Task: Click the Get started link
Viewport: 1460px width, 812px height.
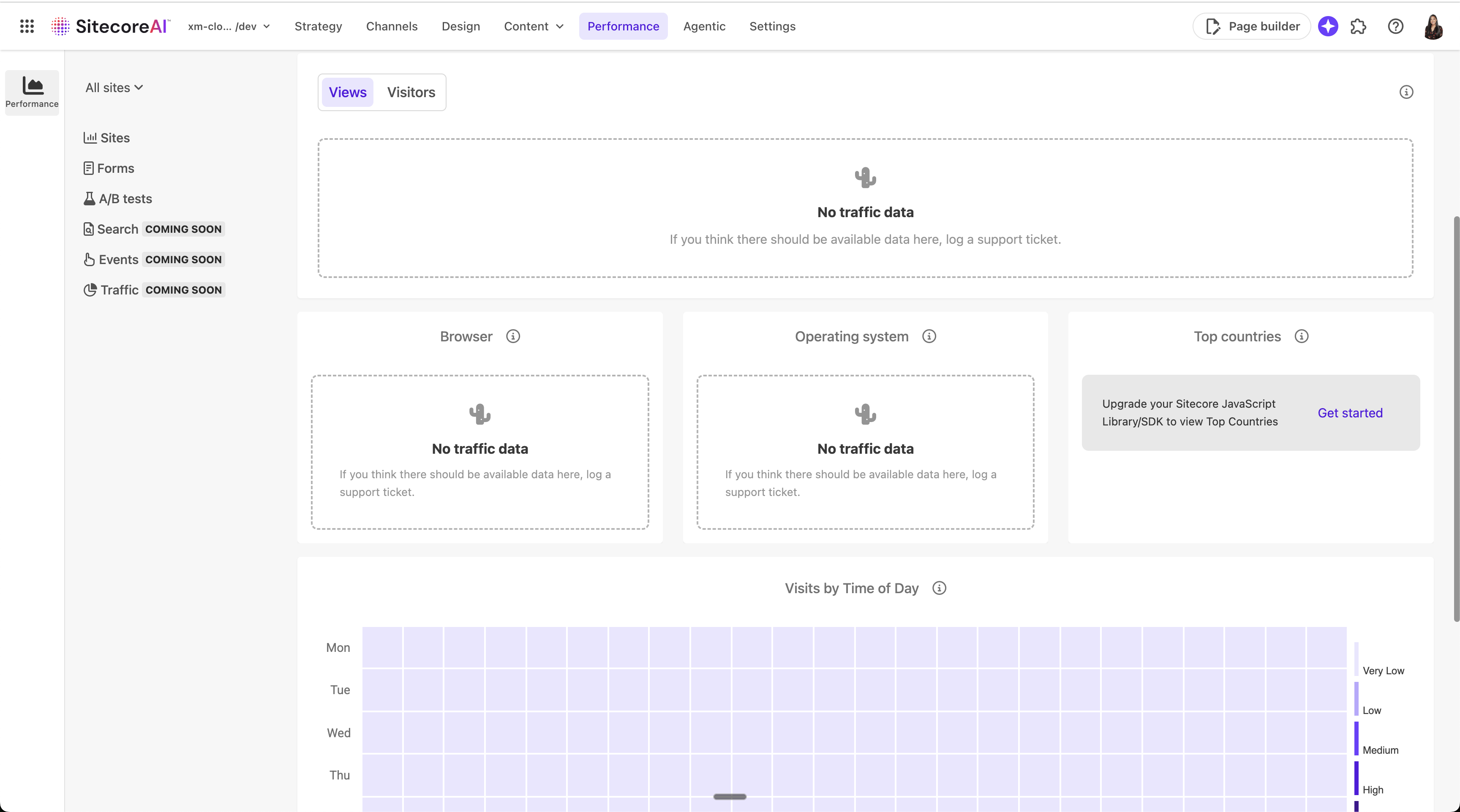Action: [x=1350, y=412]
